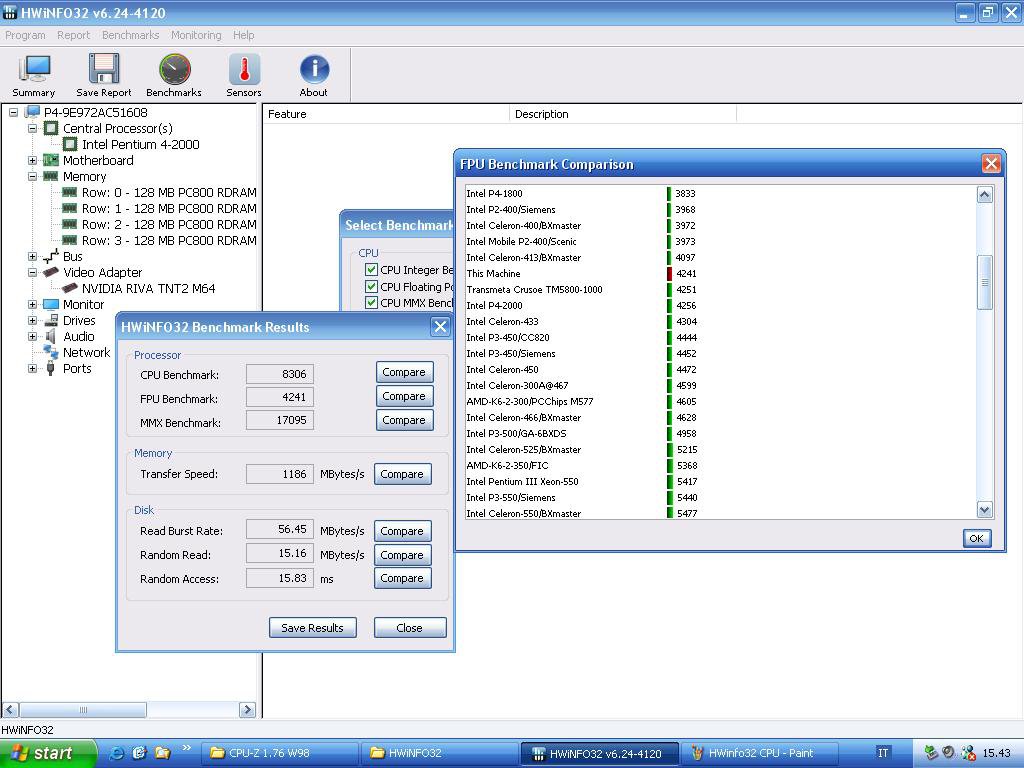Screen dimensions: 1024x768
Task: Expand the Motherboard tree node
Action: click(x=33, y=160)
